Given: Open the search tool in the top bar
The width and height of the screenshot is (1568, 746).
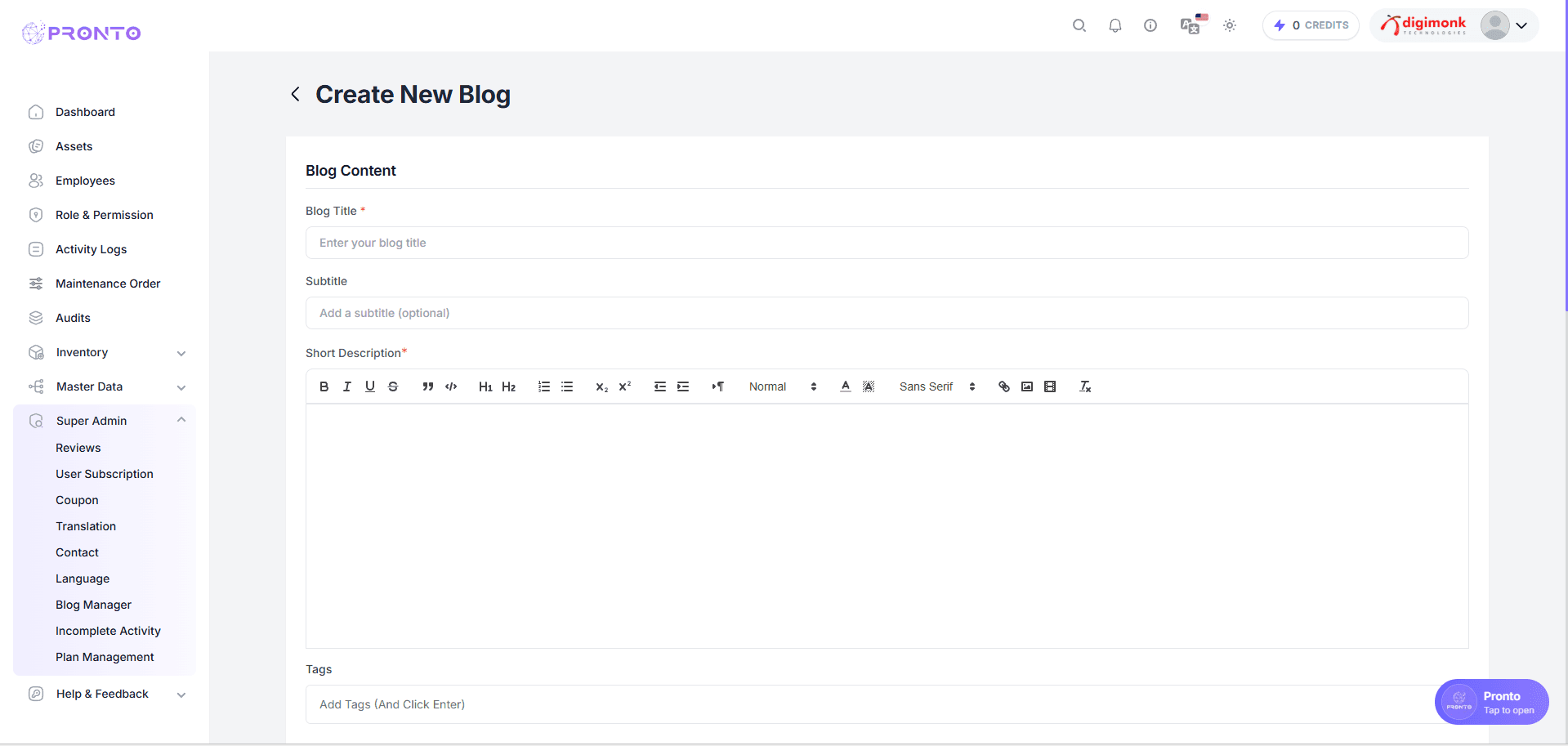Looking at the screenshot, I should click(x=1079, y=25).
